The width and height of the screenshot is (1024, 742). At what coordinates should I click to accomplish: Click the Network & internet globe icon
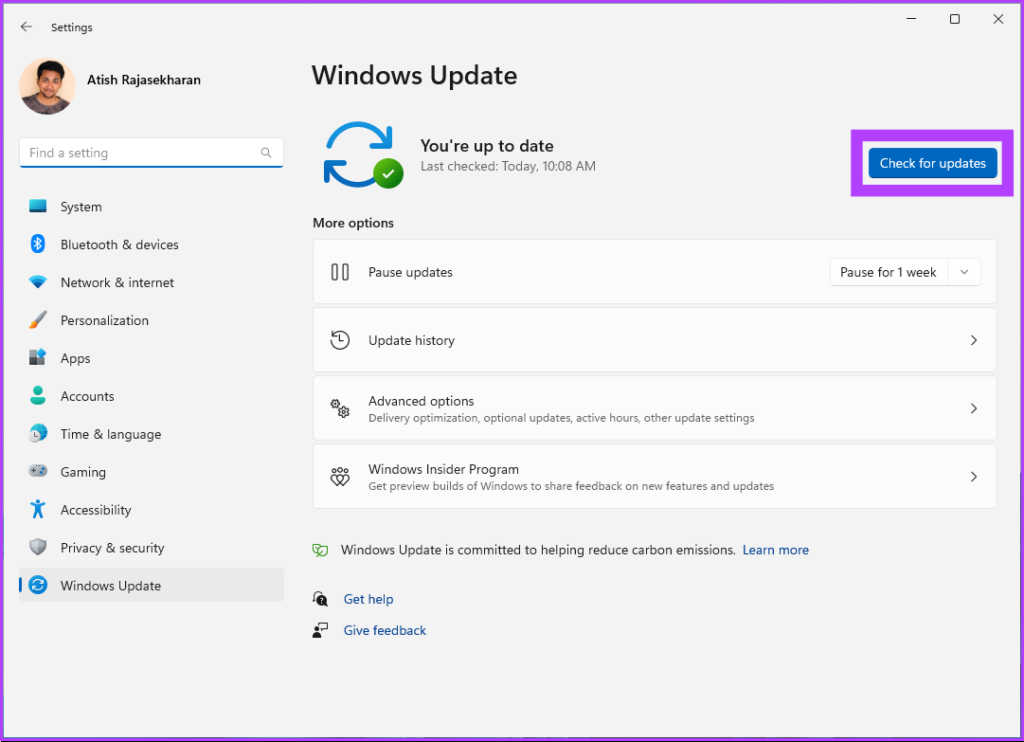click(37, 282)
